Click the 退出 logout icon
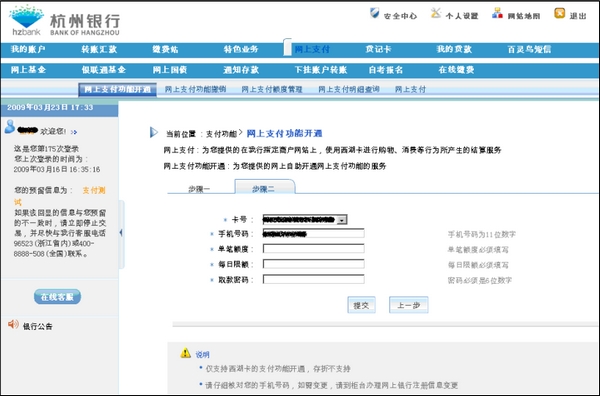The height and width of the screenshot is (396, 600). 559,13
